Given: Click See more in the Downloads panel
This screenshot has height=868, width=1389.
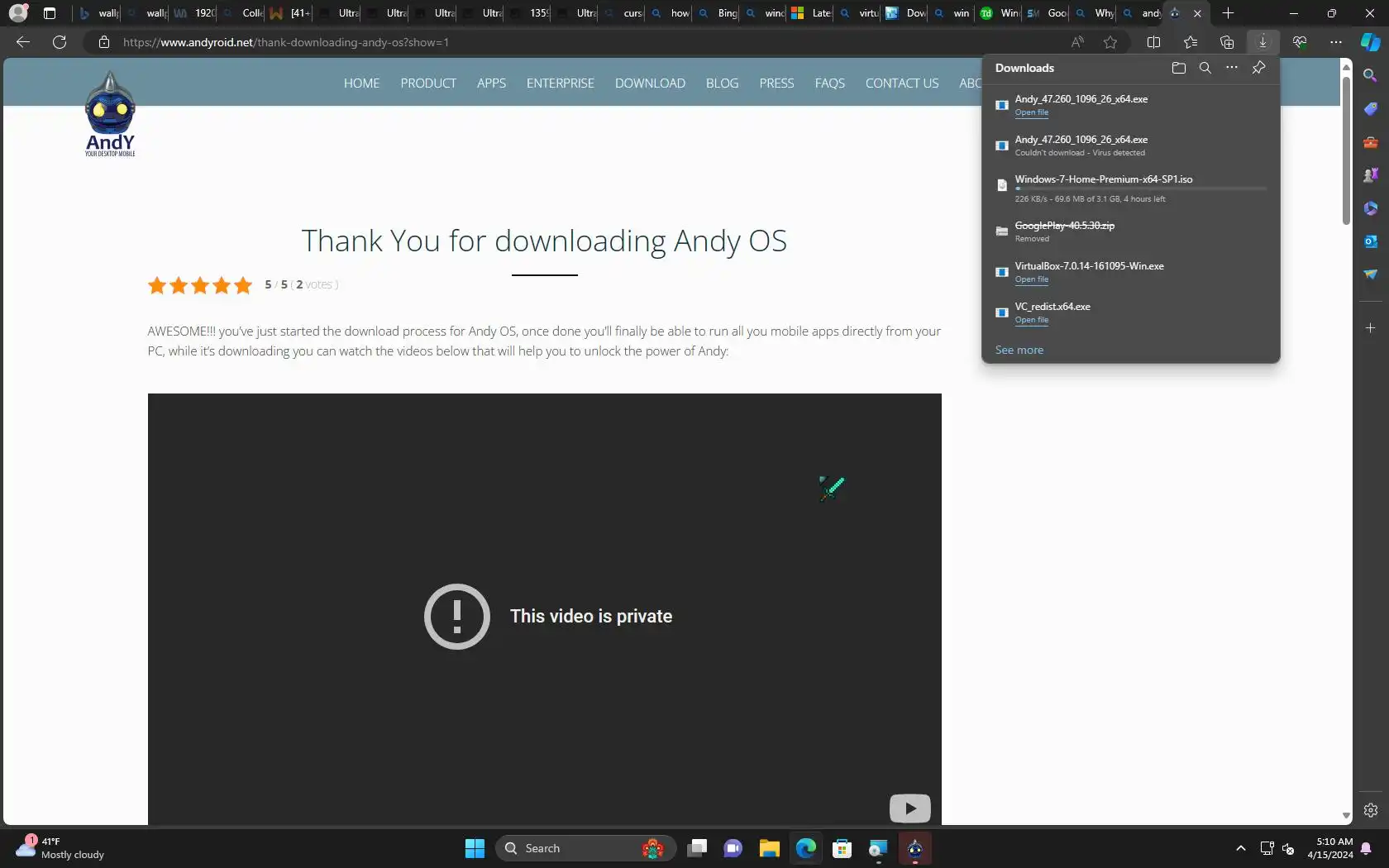Looking at the screenshot, I should click(1019, 350).
